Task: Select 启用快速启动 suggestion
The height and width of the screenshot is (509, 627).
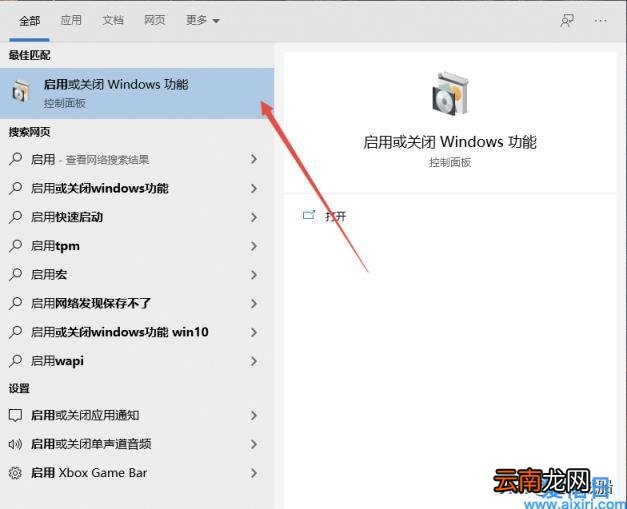Action: (137, 217)
